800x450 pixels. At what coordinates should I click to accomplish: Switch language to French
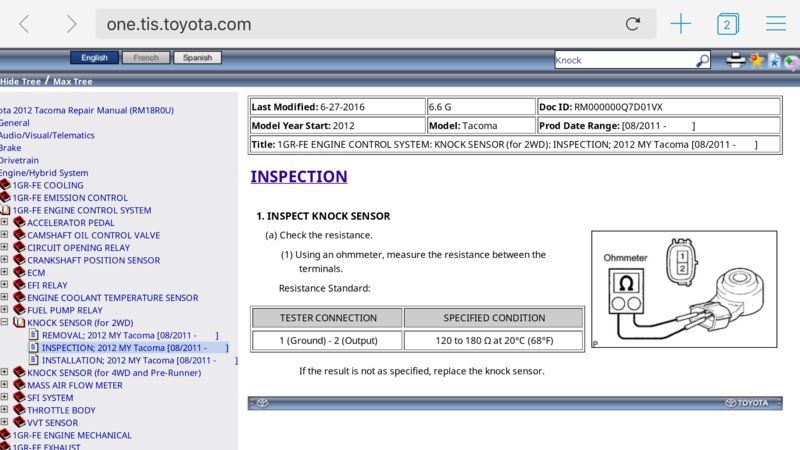[x=146, y=58]
